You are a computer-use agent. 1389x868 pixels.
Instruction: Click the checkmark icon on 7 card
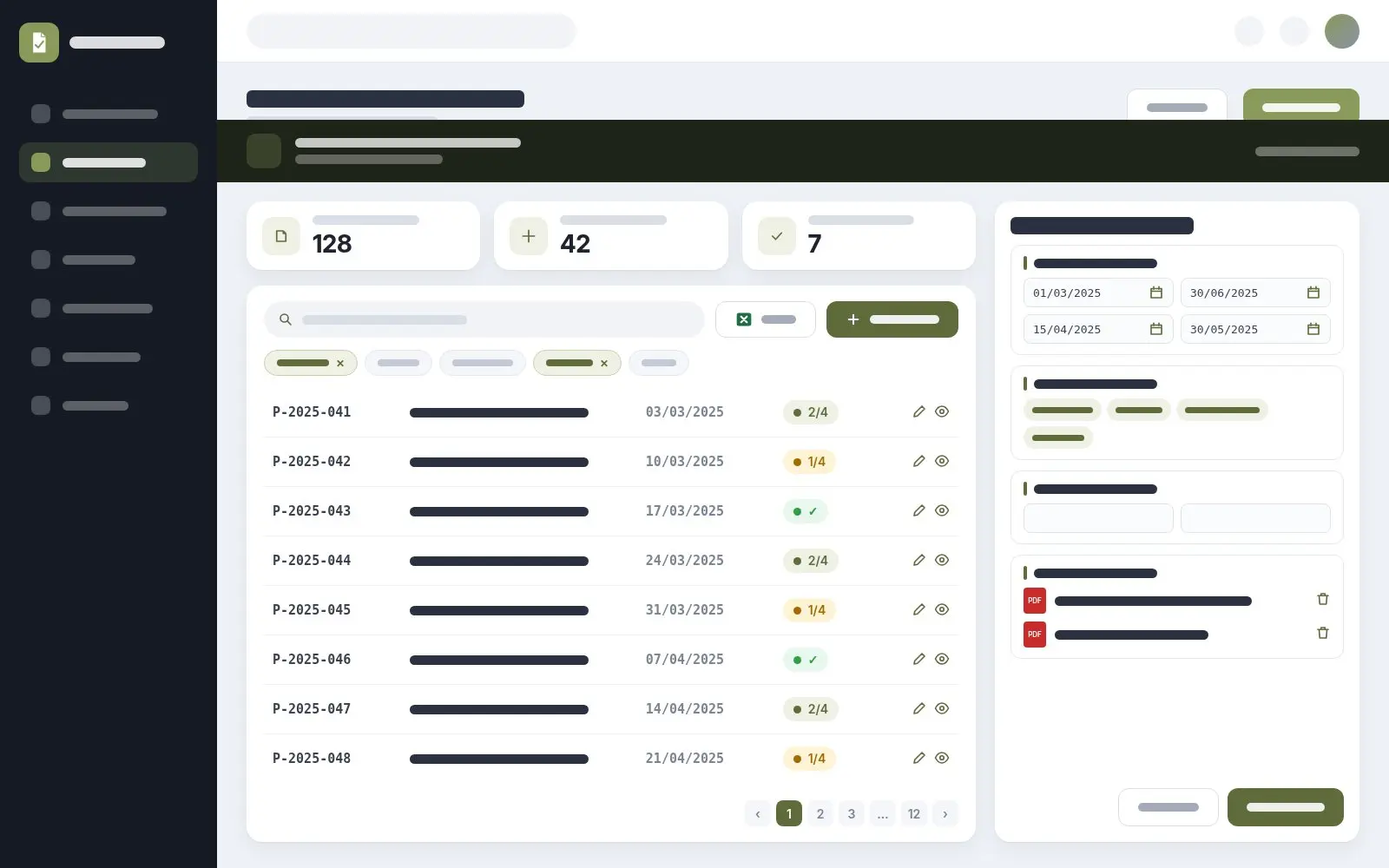777,236
